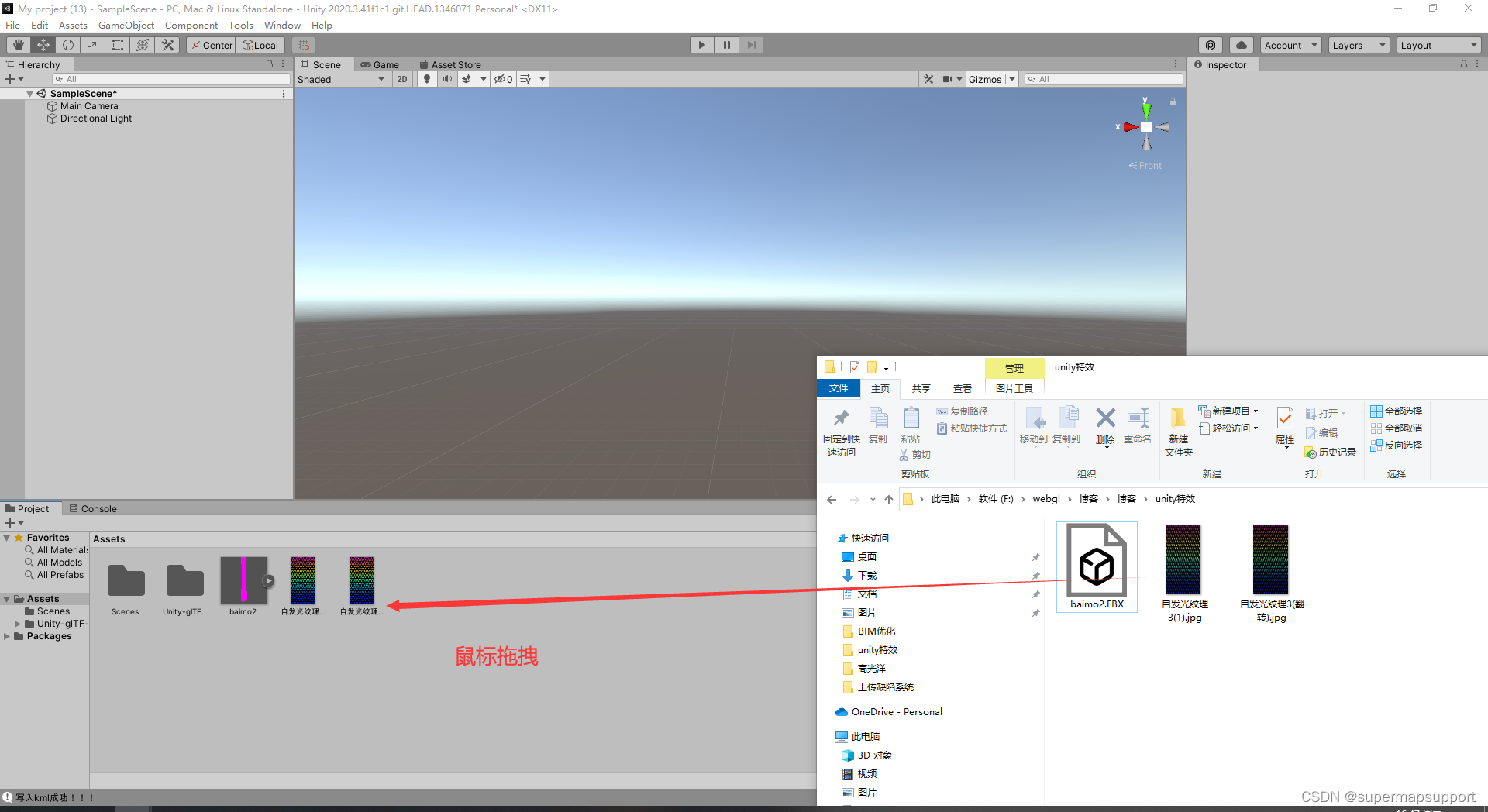1488x812 pixels.
Task: Click 全部选择 in the Explorer ribbon
Action: [x=1396, y=411]
